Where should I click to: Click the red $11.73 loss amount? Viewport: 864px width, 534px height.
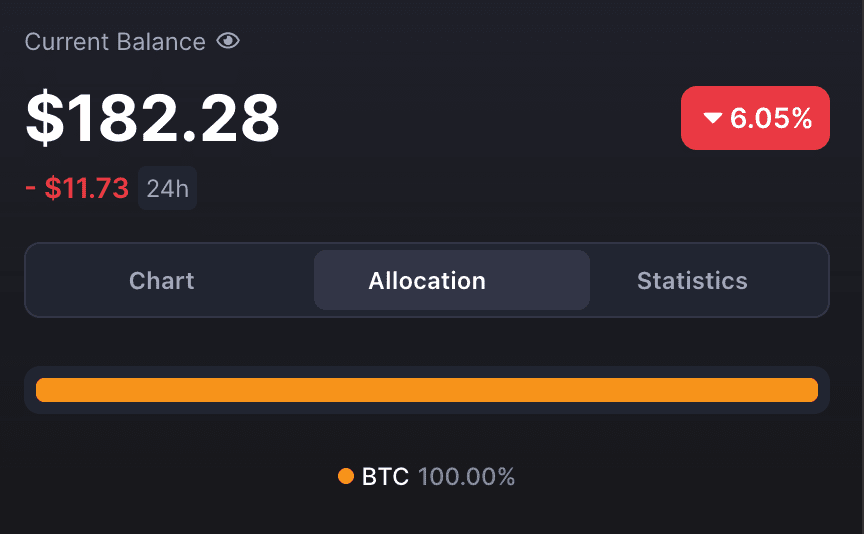tap(87, 188)
